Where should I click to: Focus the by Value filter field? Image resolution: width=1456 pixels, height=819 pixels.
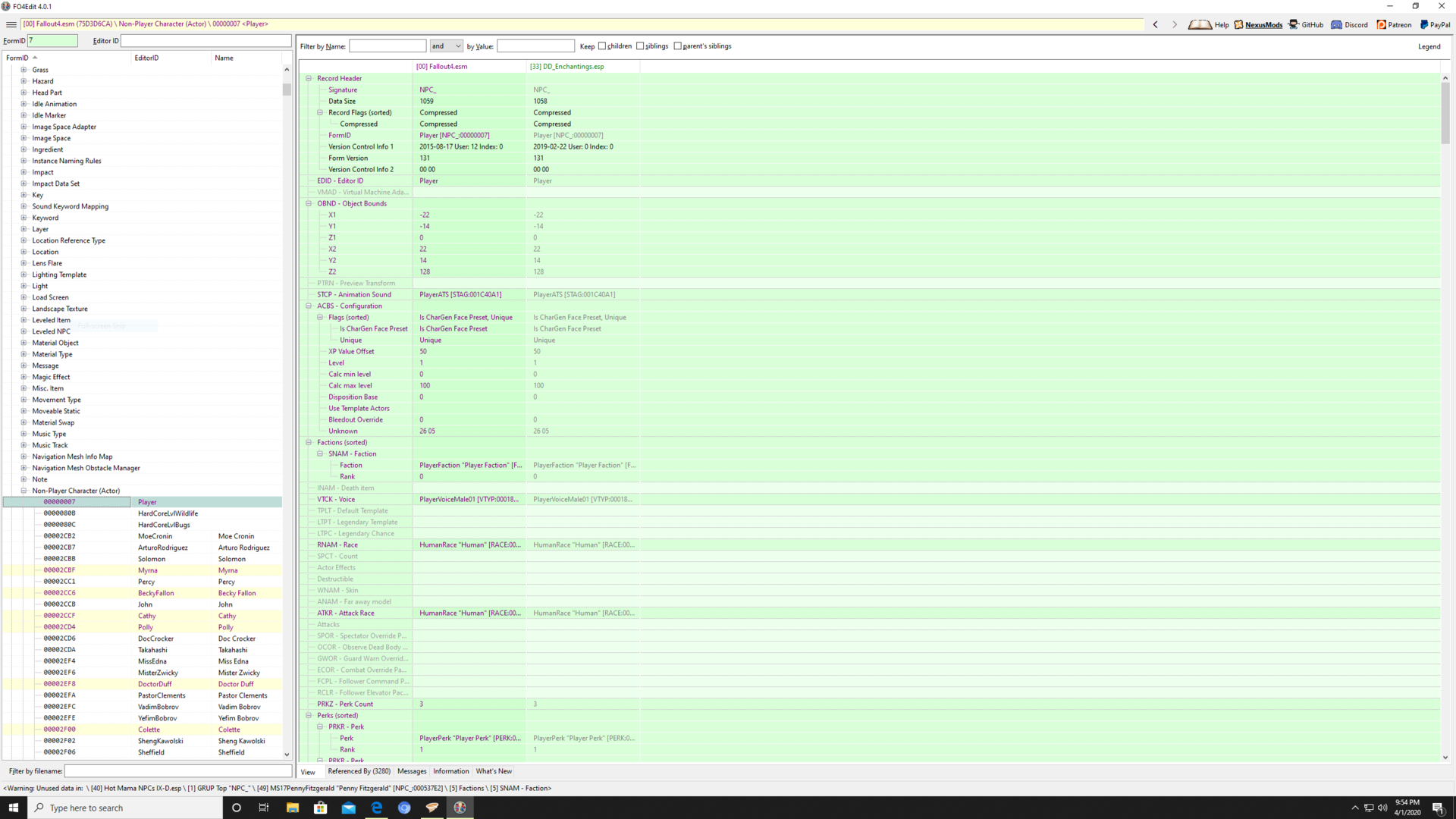point(535,46)
